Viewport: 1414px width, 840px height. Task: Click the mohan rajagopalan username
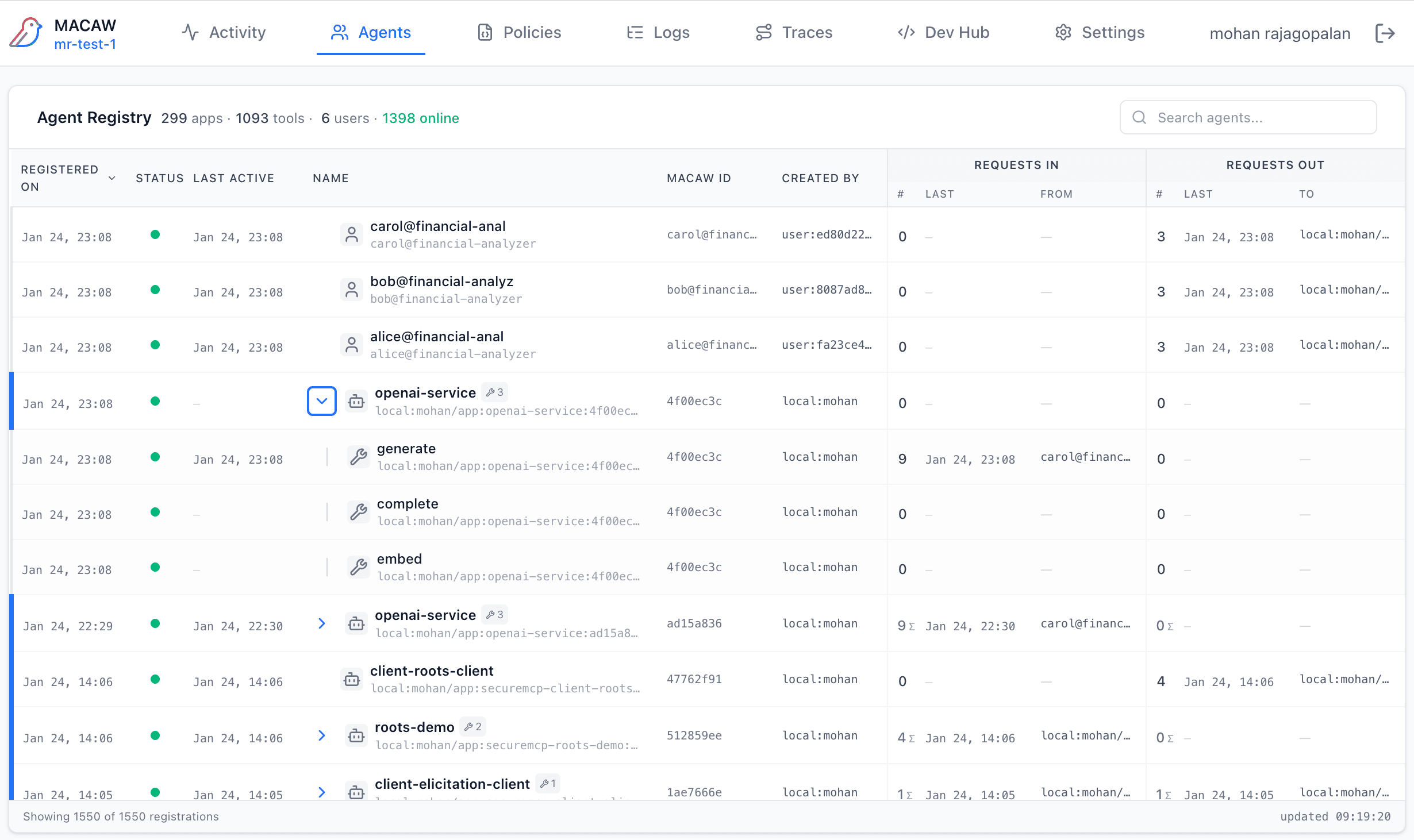click(x=1280, y=34)
